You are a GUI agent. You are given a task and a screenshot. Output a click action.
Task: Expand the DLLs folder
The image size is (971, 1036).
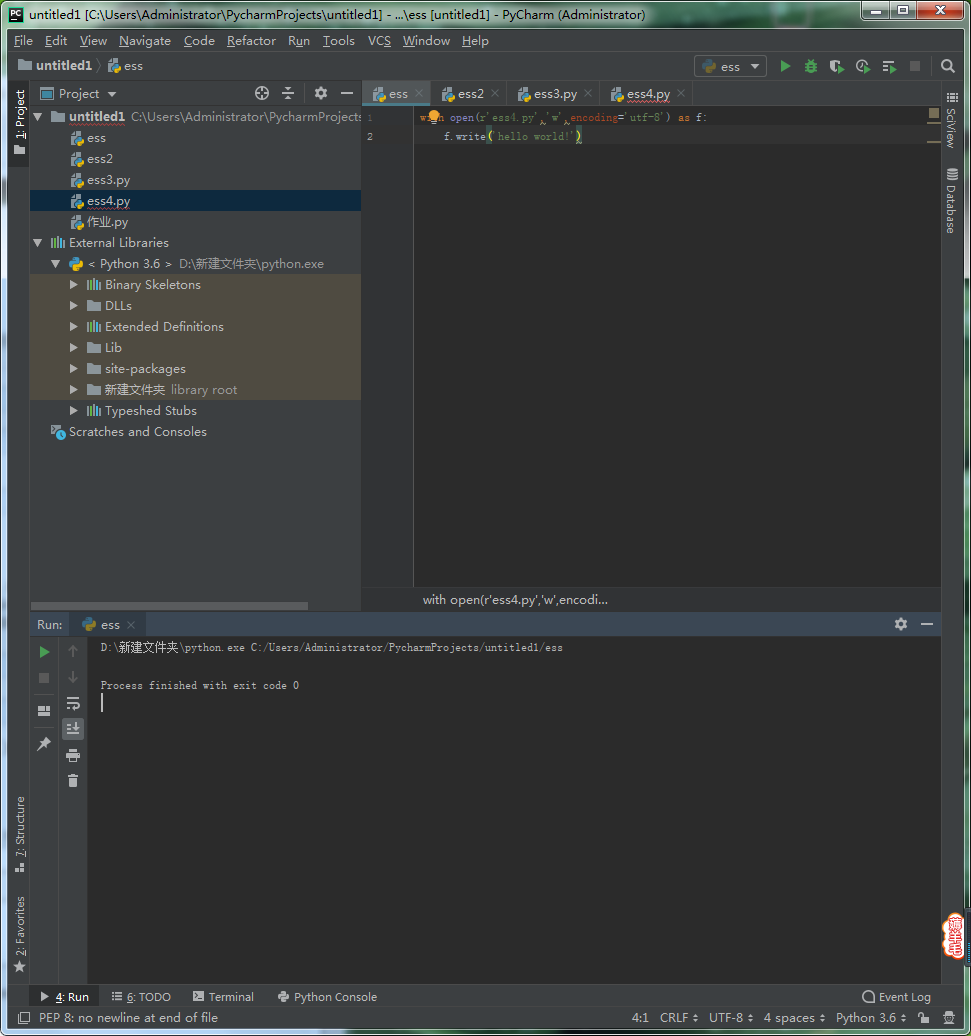click(74, 306)
